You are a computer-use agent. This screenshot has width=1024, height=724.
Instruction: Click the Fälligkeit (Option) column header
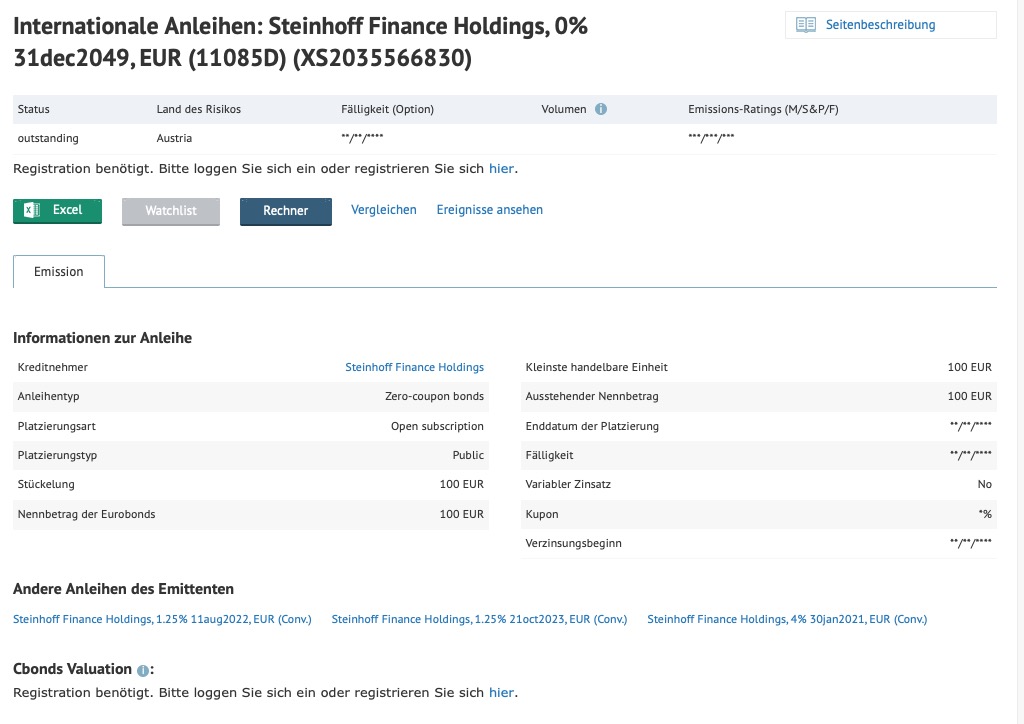point(387,109)
